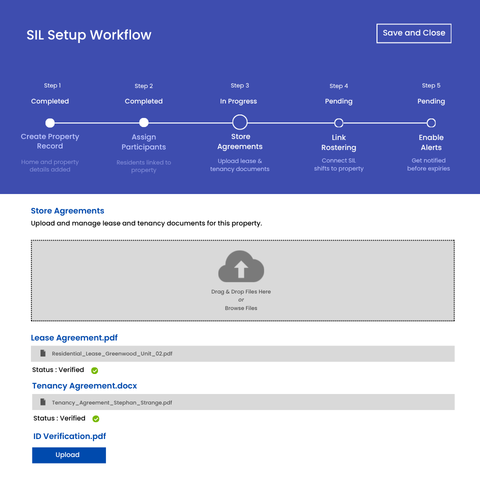This screenshot has height=480, width=480.
Task: Click the file icon beside Residential_Lease_Greenwood_Unit_02.pdf
Action: coord(43,353)
